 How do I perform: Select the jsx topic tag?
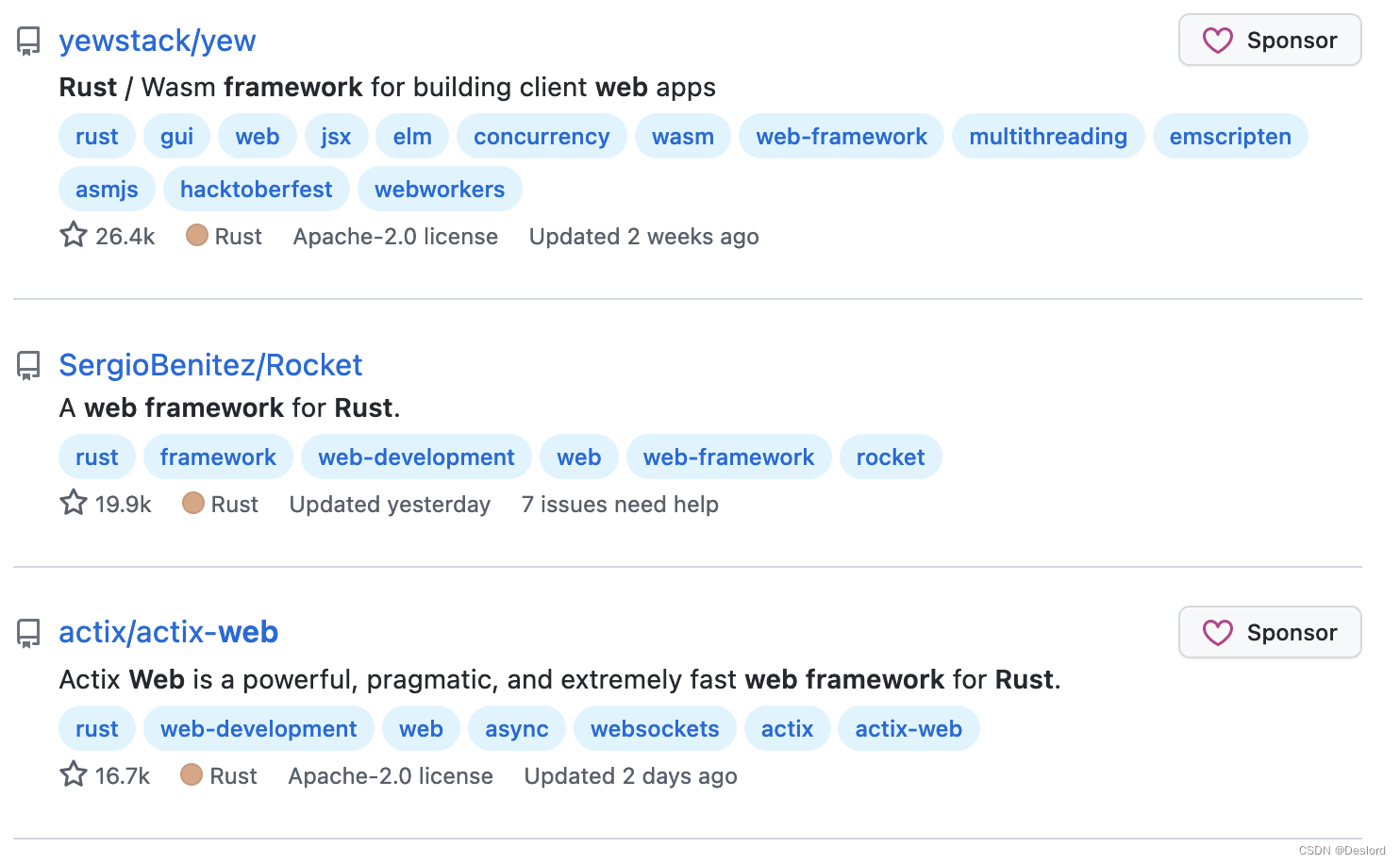(336, 136)
